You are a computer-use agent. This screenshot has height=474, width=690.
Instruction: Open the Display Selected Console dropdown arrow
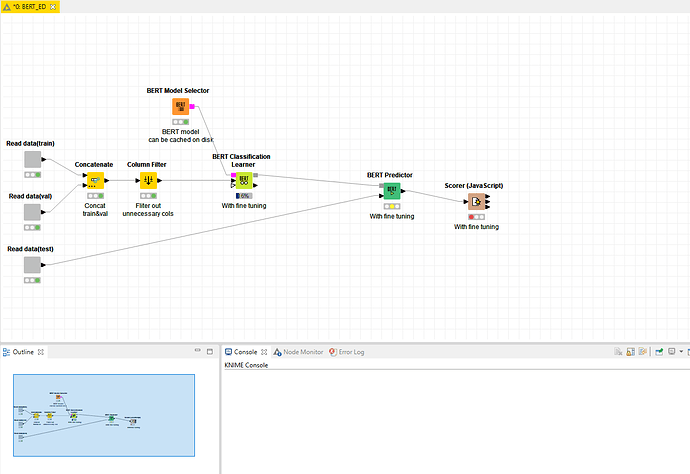coord(681,352)
